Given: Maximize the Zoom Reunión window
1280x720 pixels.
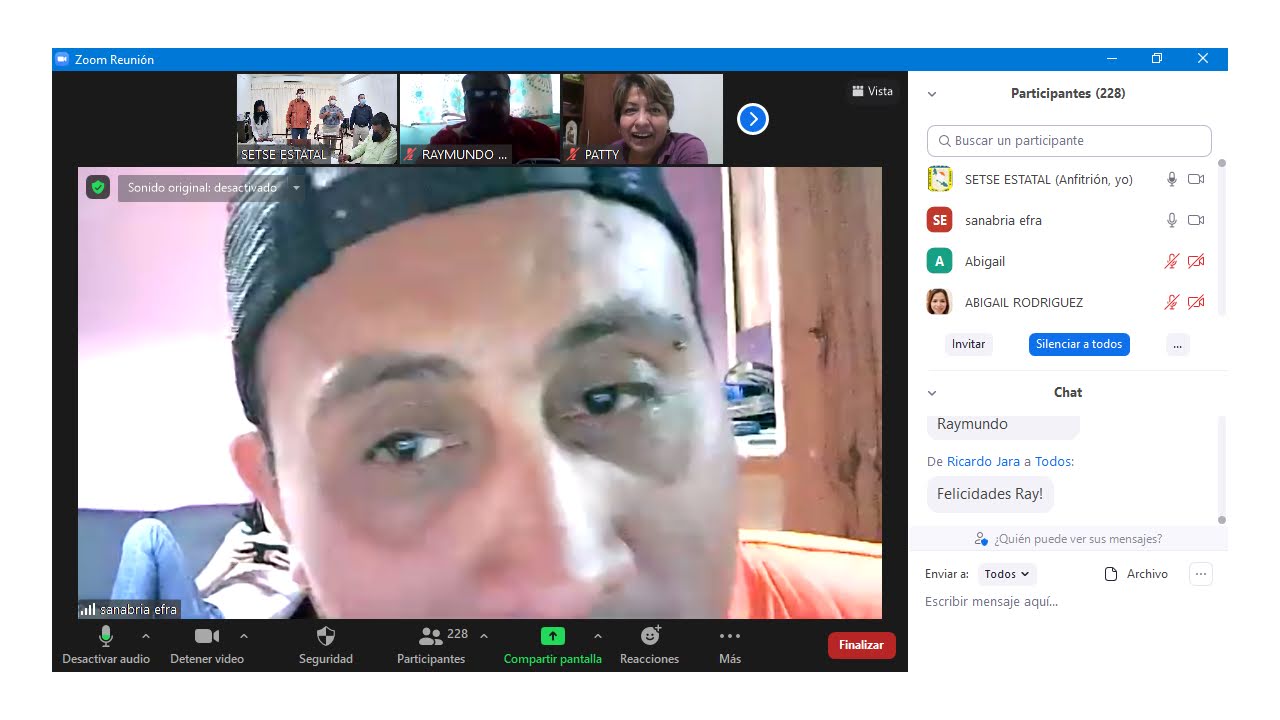Looking at the screenshot, I should pos(1156,59).
